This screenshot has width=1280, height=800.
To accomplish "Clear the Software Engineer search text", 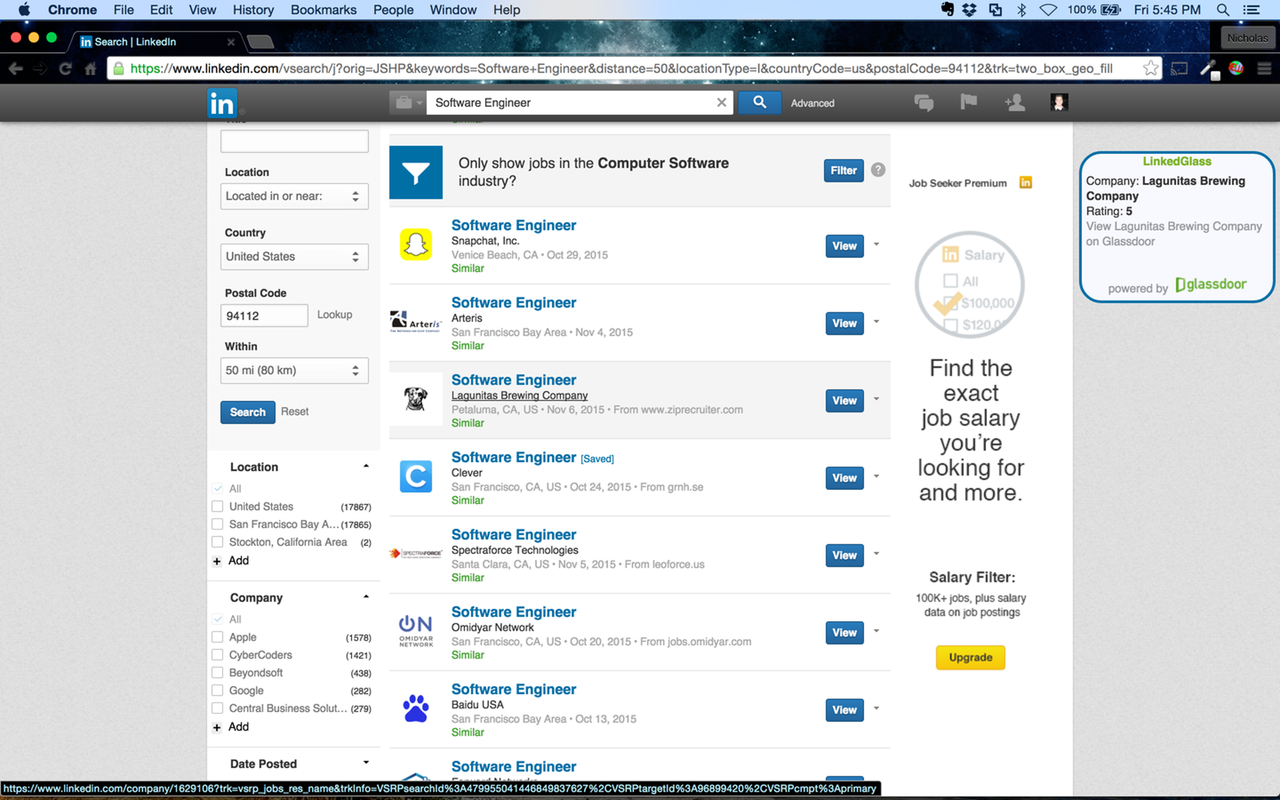I will coord(722,102).
